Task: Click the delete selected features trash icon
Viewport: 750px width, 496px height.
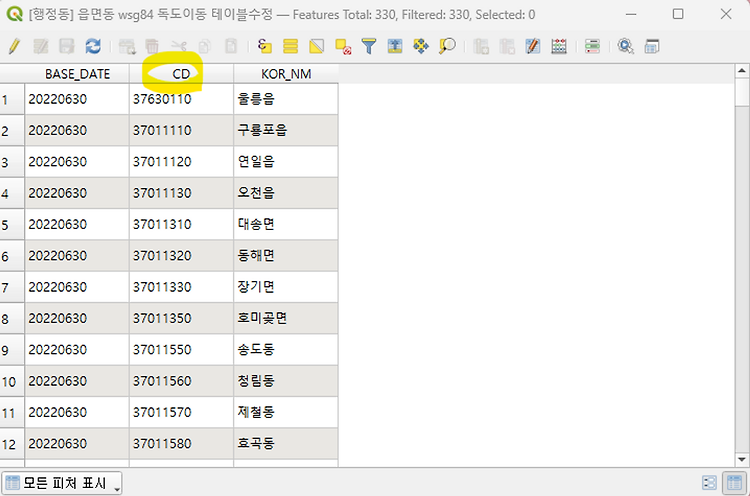Action: 152,46
